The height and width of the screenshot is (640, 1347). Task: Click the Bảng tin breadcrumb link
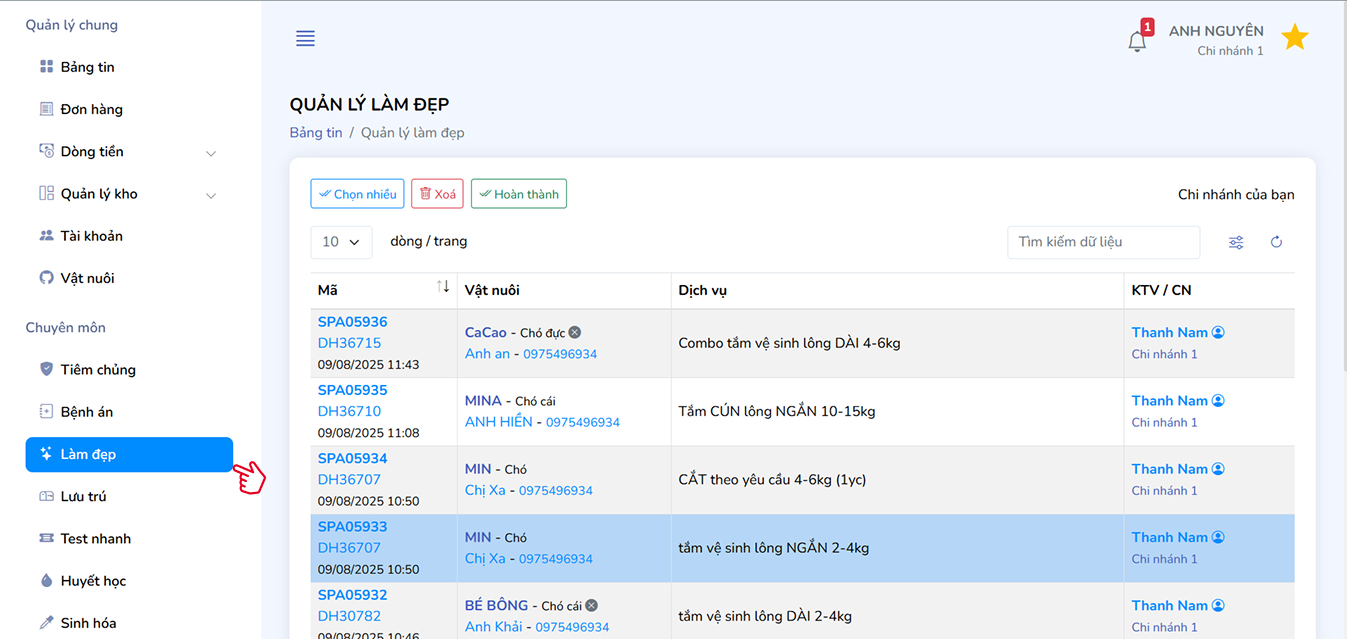click(316, 133)
